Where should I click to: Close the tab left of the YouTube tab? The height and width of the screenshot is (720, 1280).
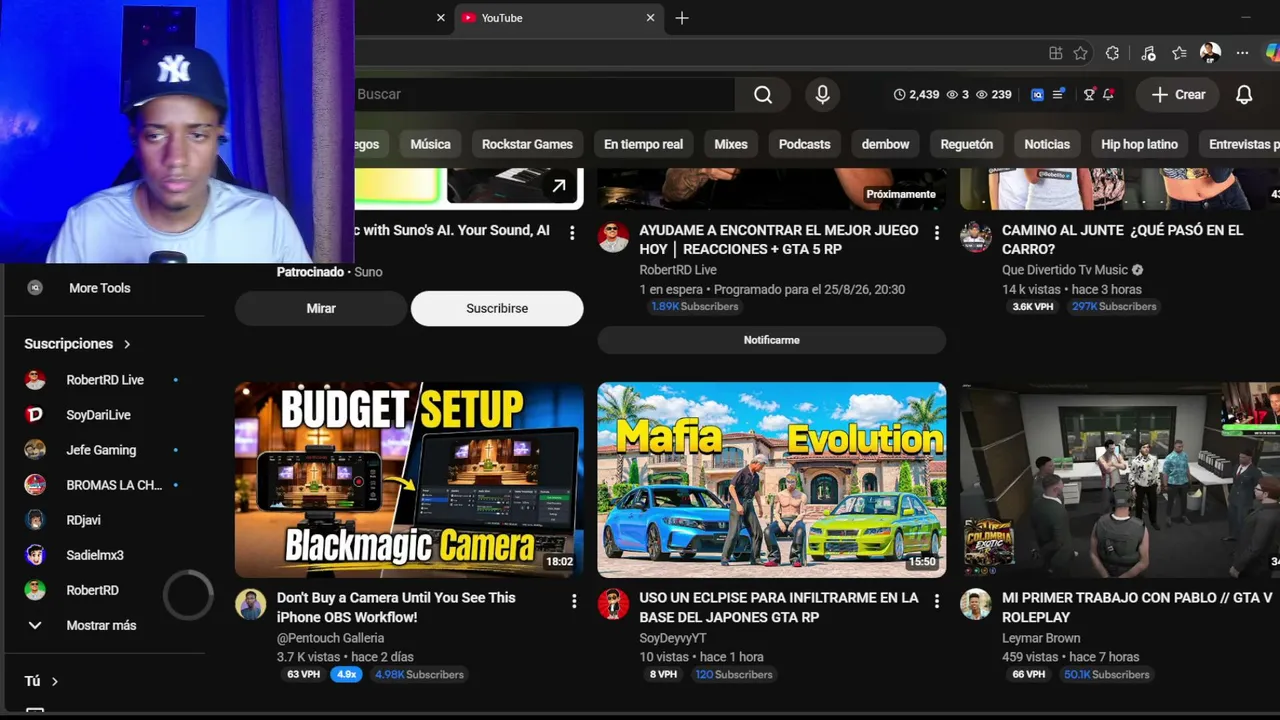click(440, 18)
